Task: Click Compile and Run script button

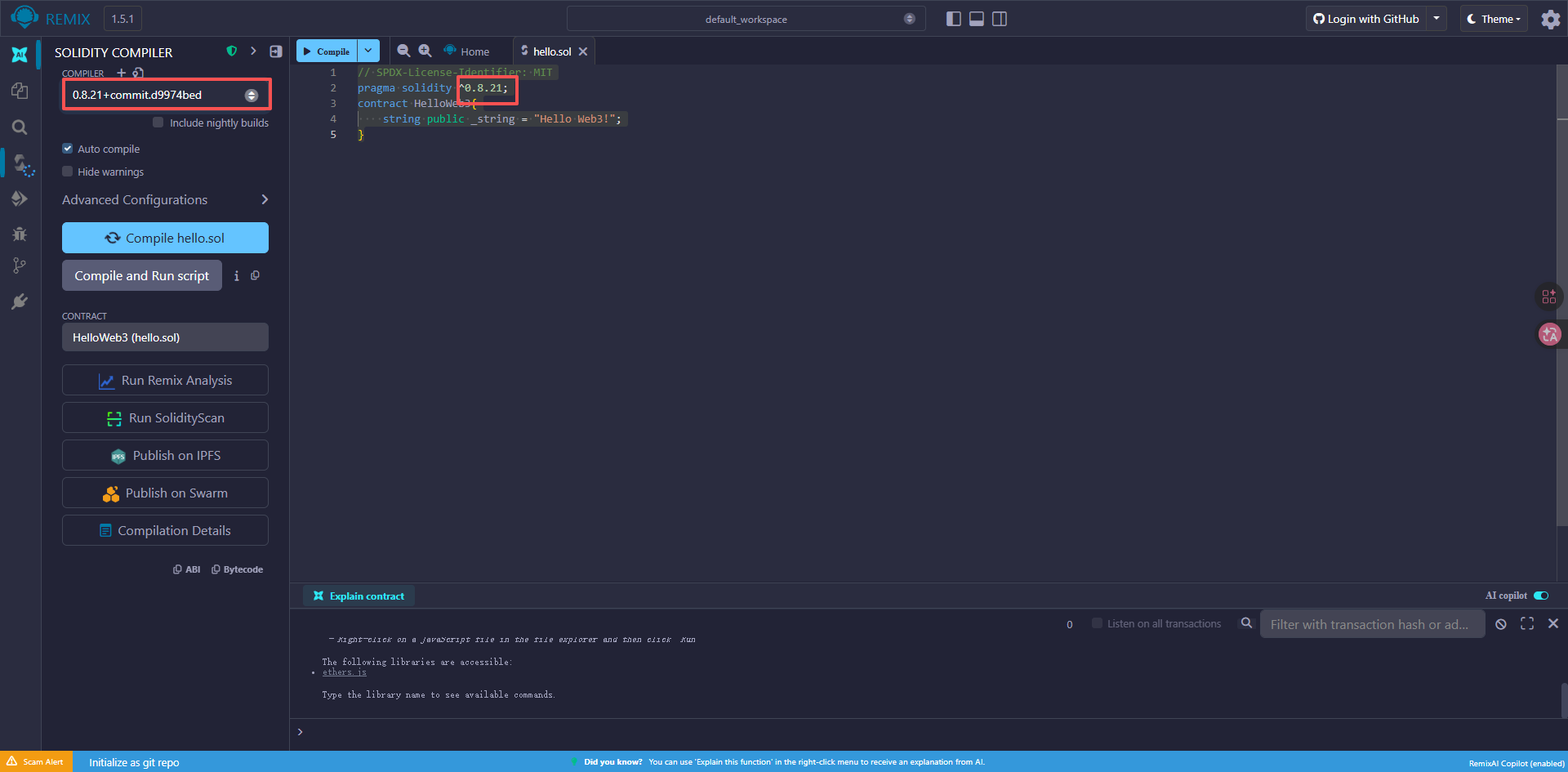Action: [x=142, y=275]
